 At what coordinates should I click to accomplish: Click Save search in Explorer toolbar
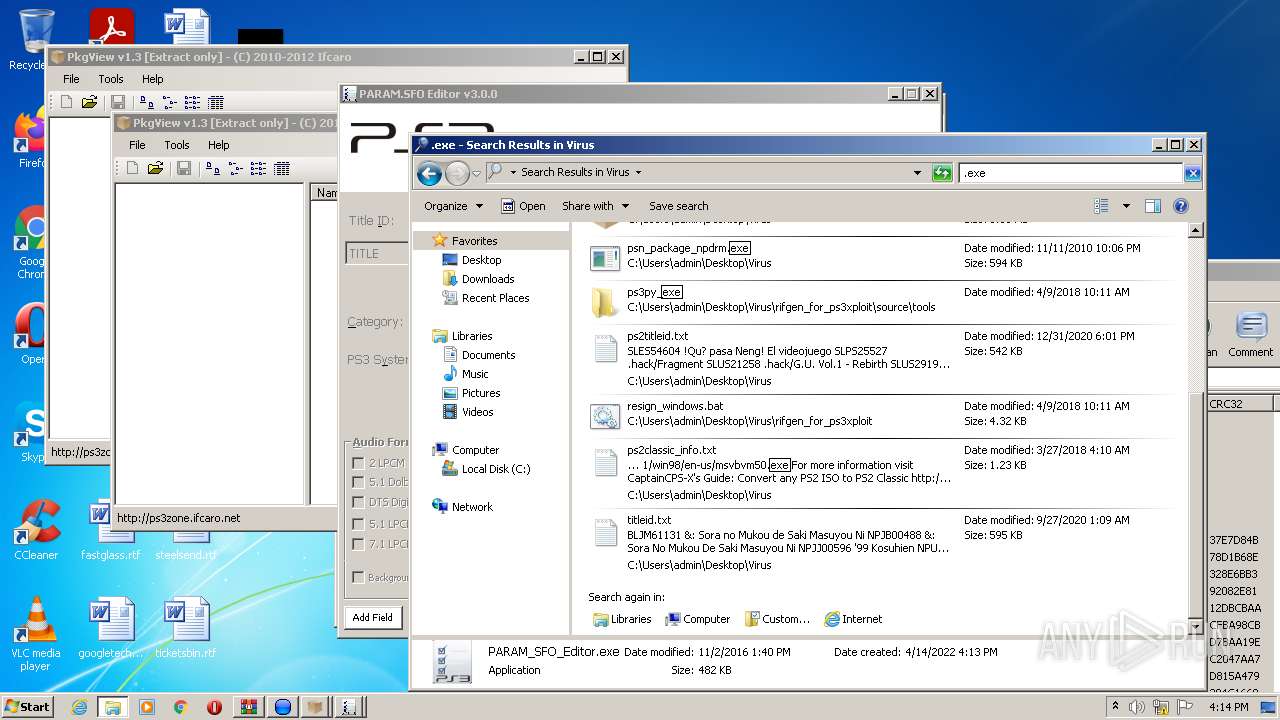click(x=678, y=206)
